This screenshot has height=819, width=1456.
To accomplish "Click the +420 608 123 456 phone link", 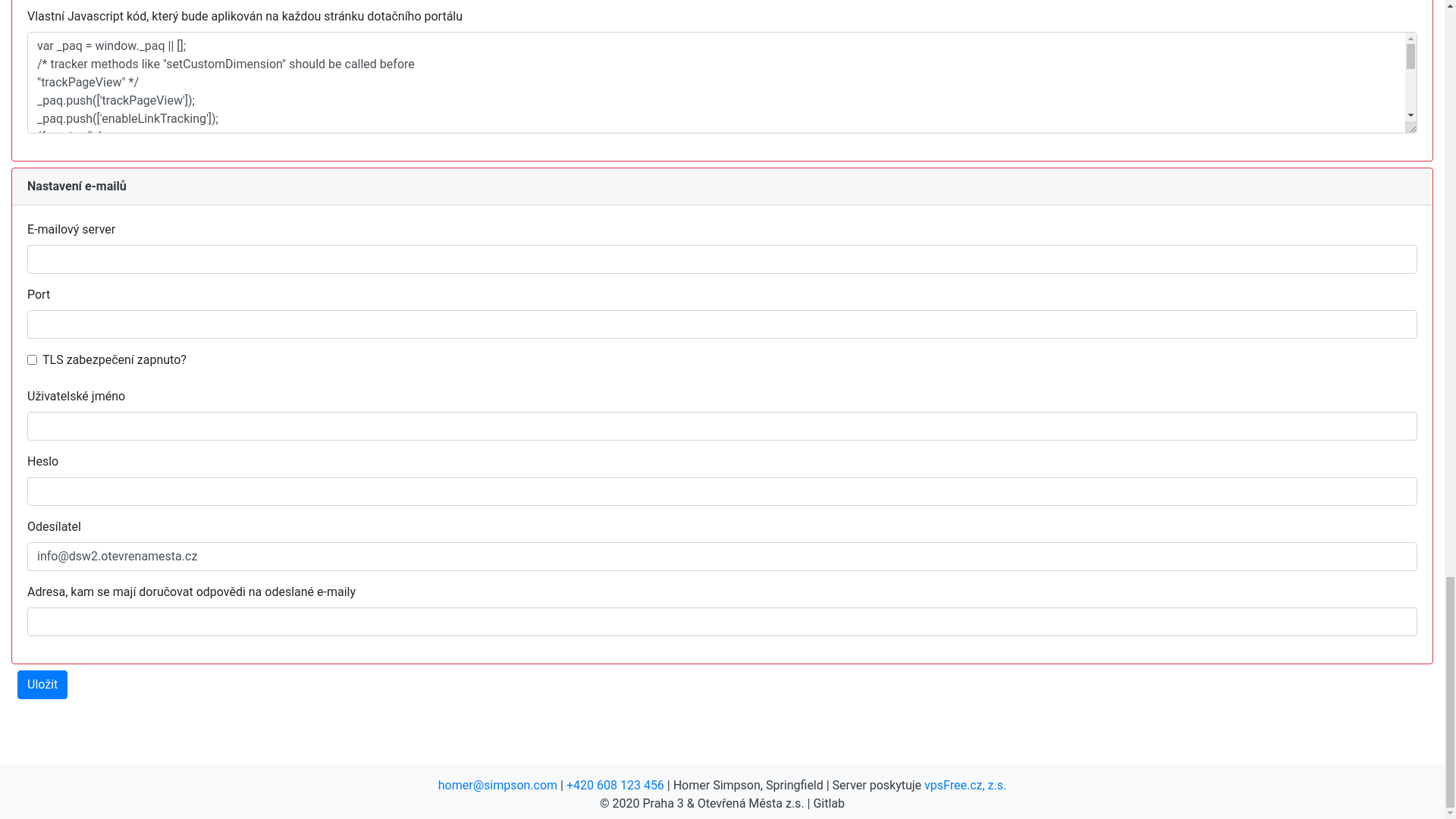I will click(x=614, y=786).
